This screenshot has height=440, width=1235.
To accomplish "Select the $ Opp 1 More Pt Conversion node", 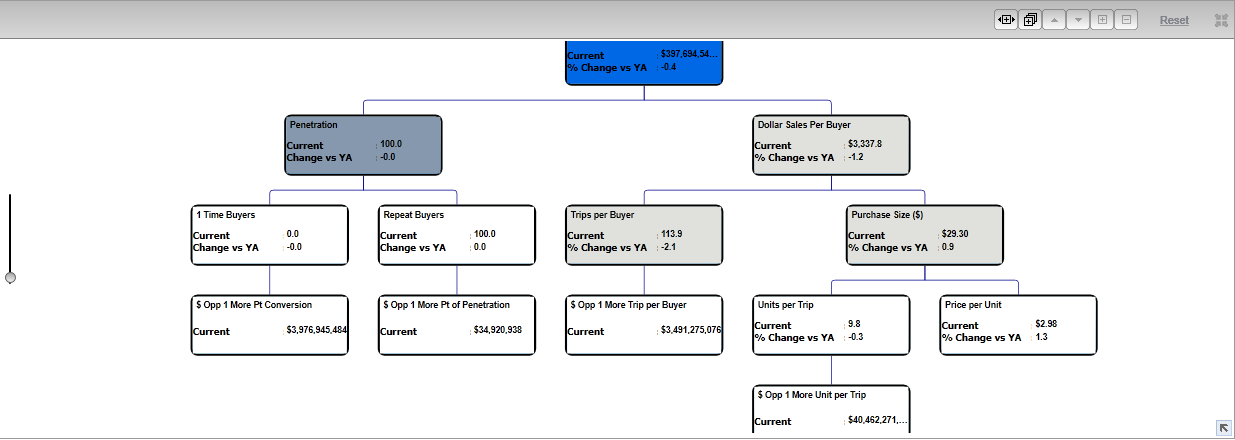I will 269,325.
